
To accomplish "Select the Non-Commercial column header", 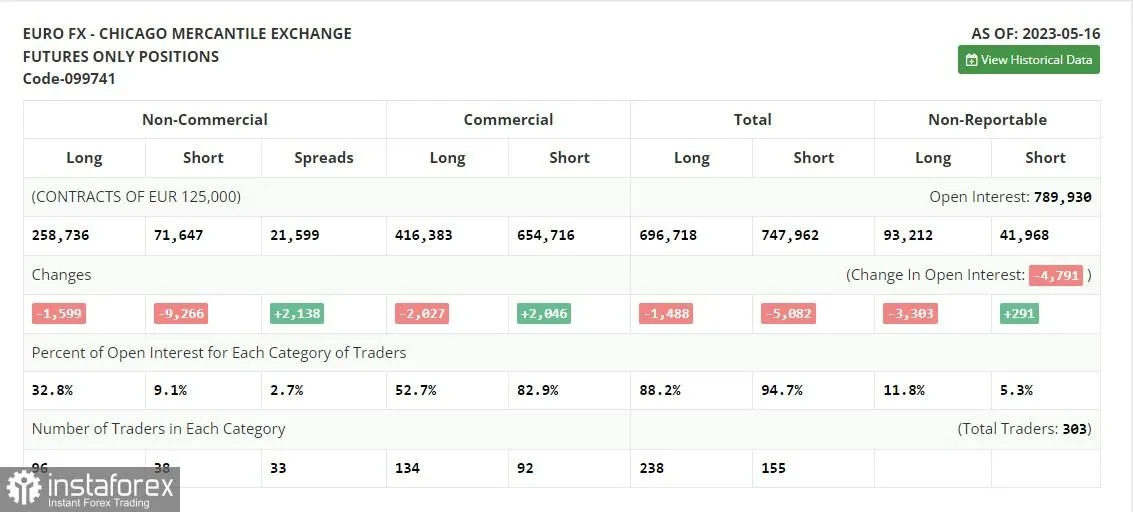I will click(x=204, y=119).
